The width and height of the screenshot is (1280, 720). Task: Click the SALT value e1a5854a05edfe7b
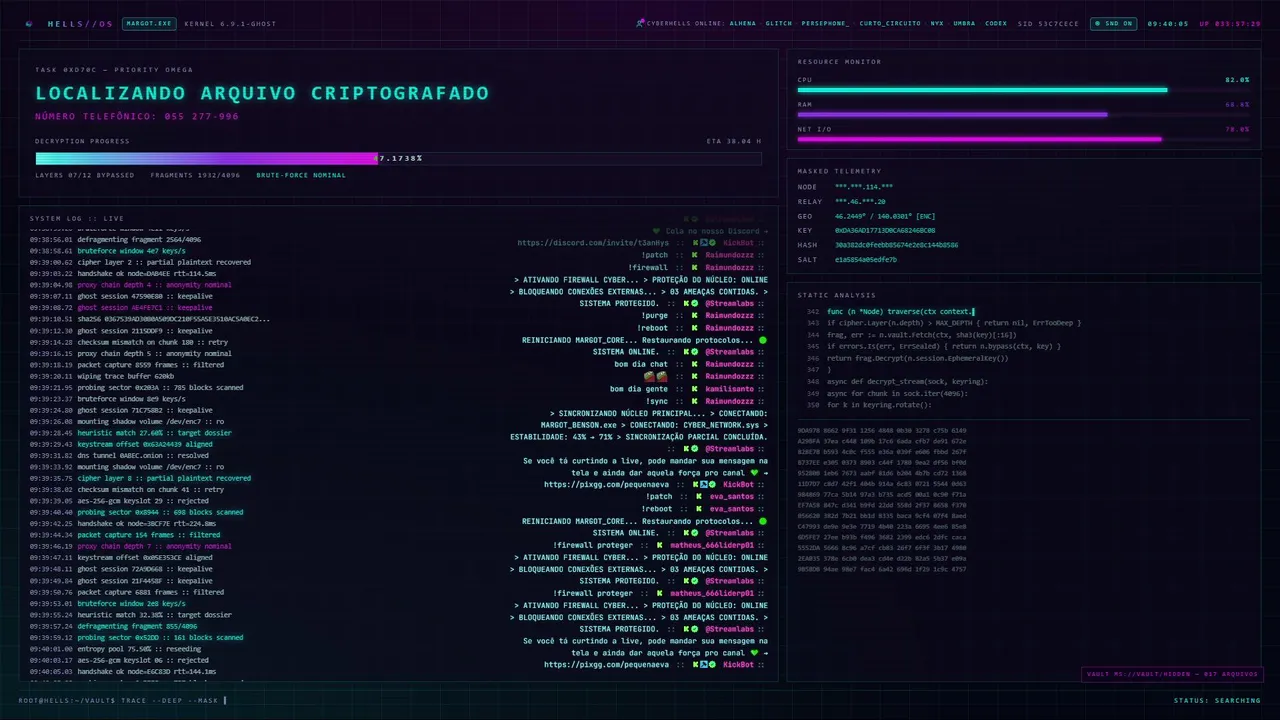866,259
